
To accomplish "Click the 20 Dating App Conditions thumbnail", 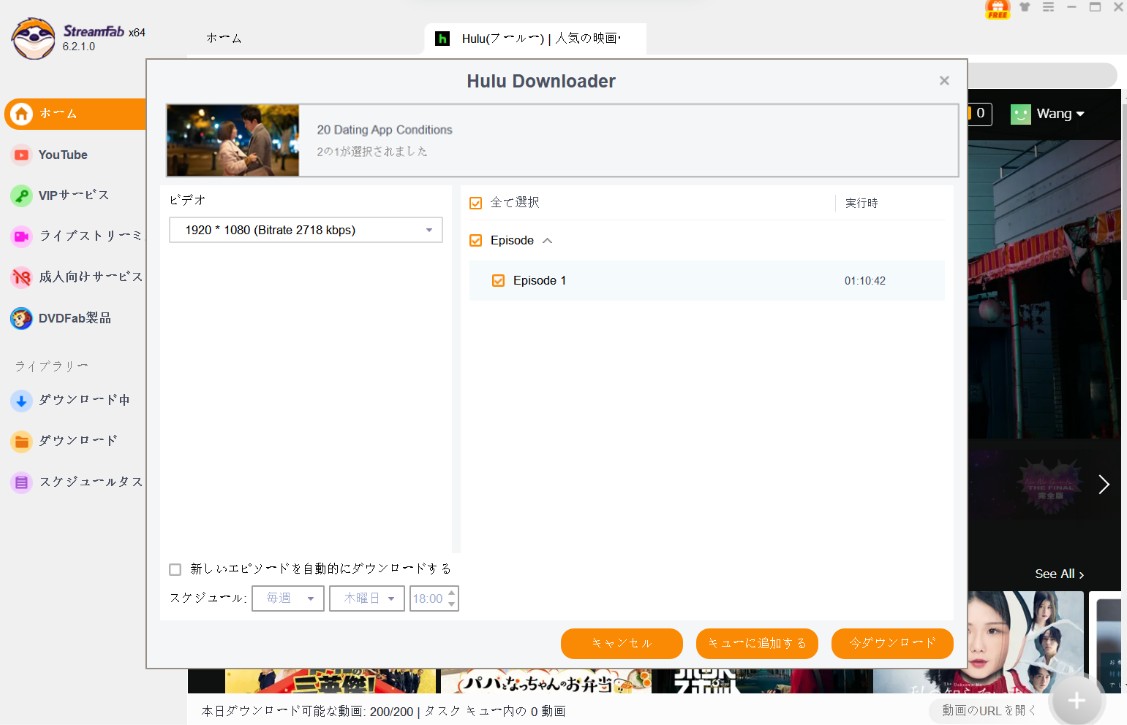I will coord(233,140).
